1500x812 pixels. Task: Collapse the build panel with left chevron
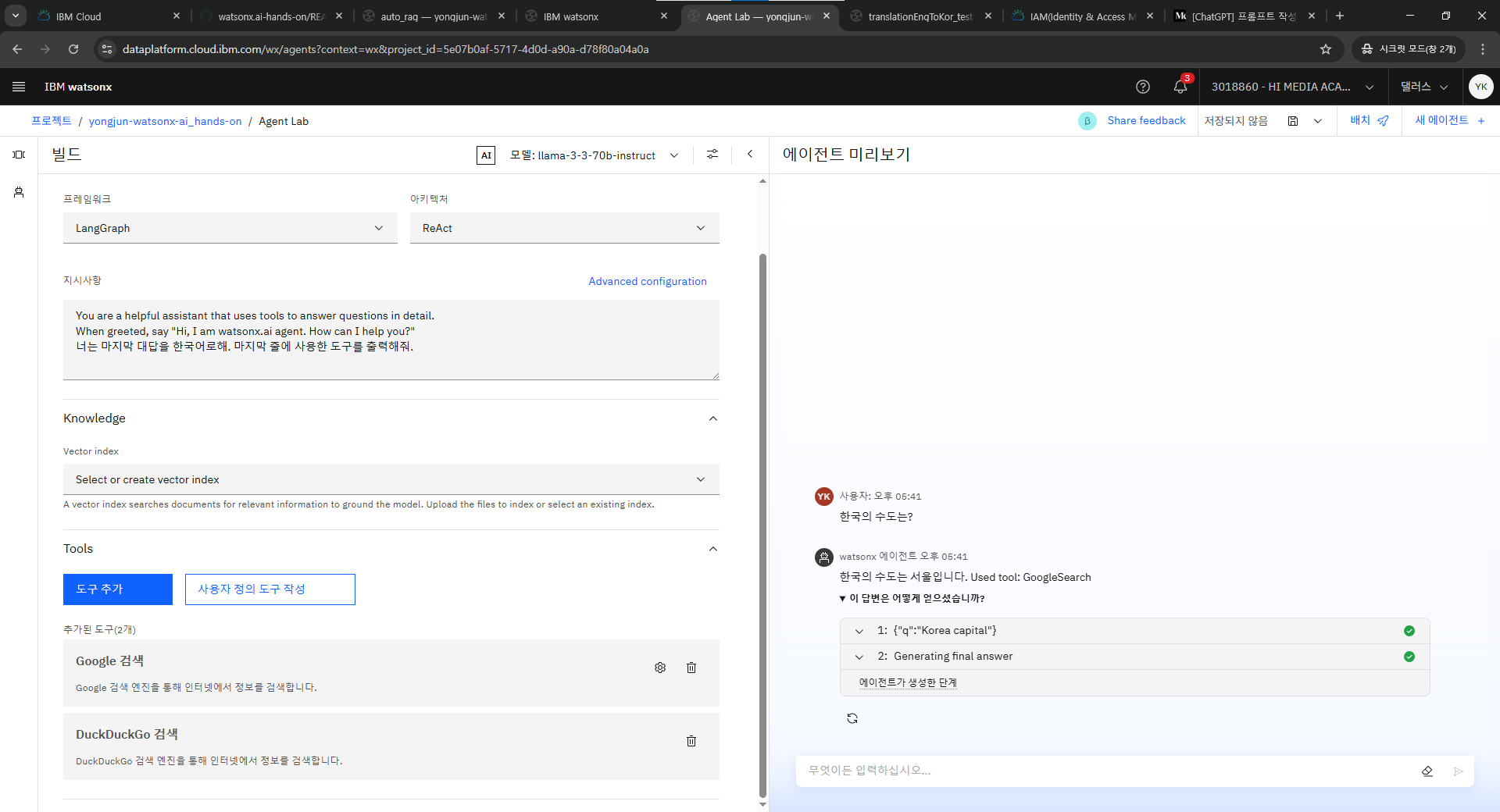[750, 155]
